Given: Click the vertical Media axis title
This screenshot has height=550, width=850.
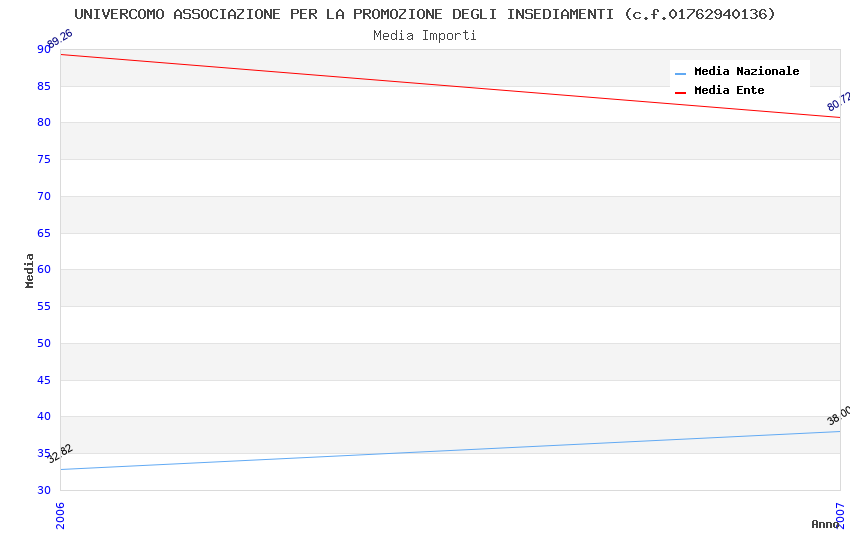Looking at the screenshot, I should [x=29, y=270].
